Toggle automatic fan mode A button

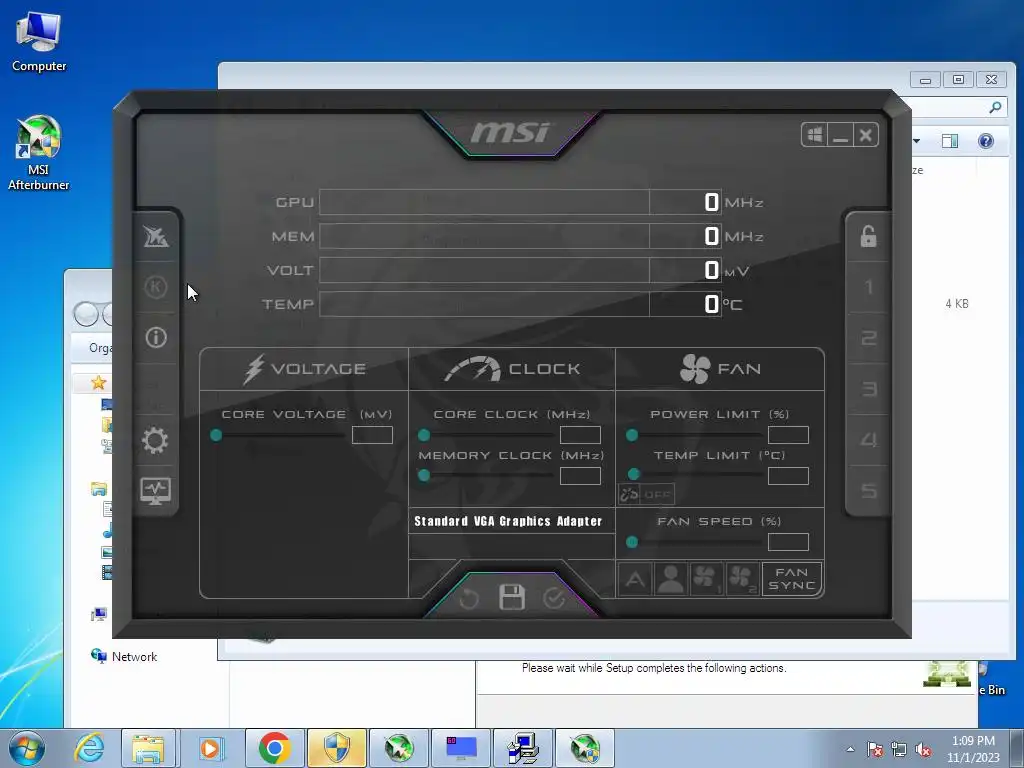(635, 579)
